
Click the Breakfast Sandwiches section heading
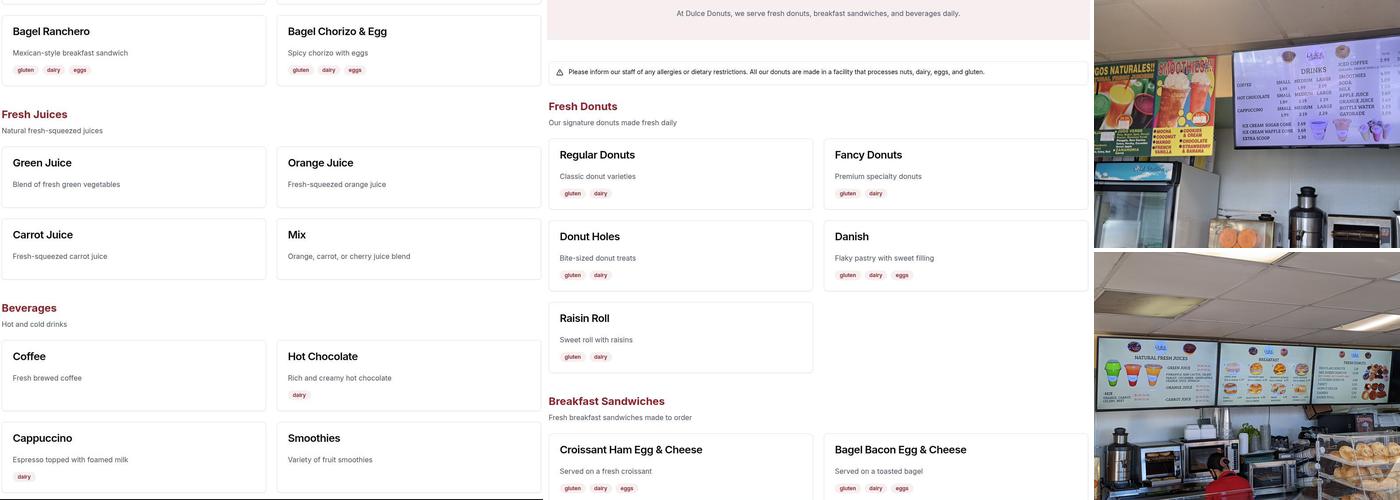click(606, 401)
